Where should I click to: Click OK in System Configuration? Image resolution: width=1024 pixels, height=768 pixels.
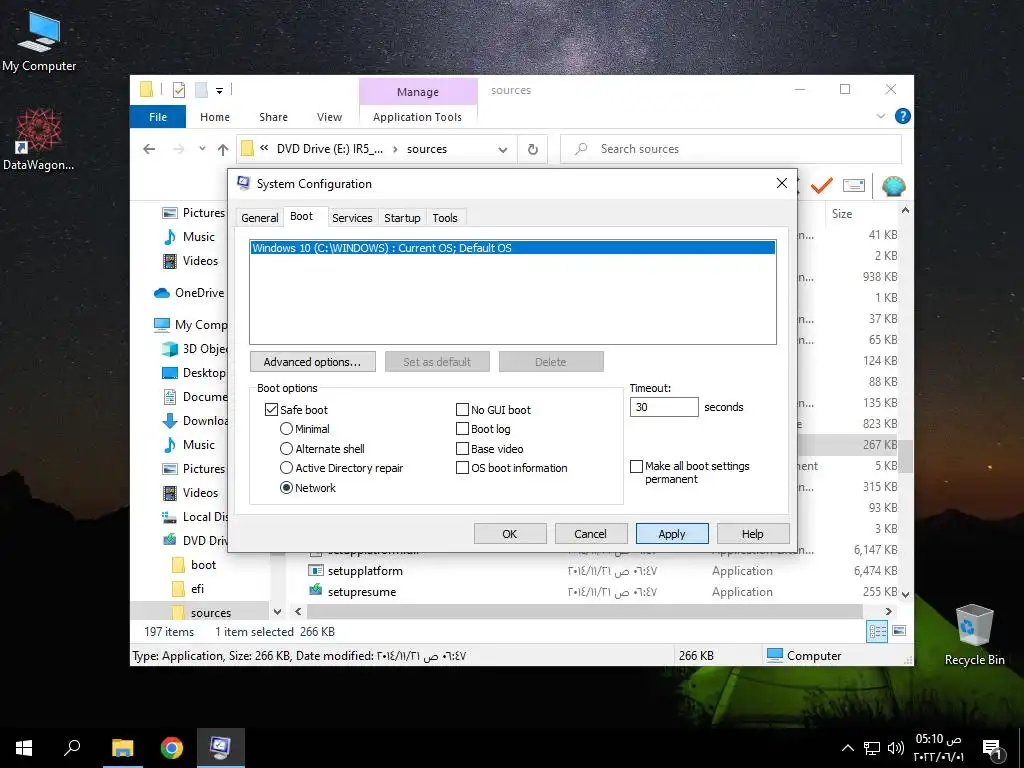click(510, 534)
